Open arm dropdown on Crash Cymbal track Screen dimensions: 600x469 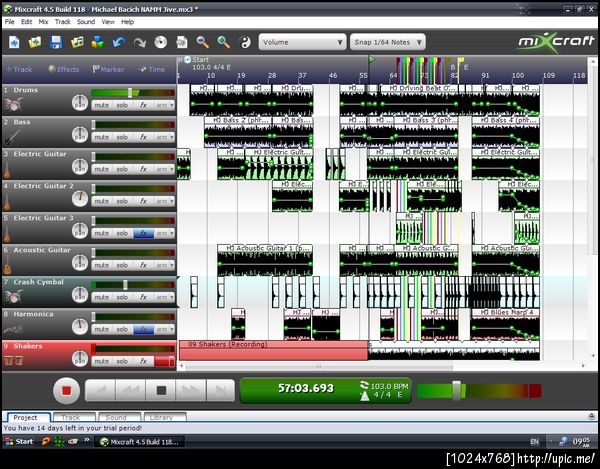[172, 298]
